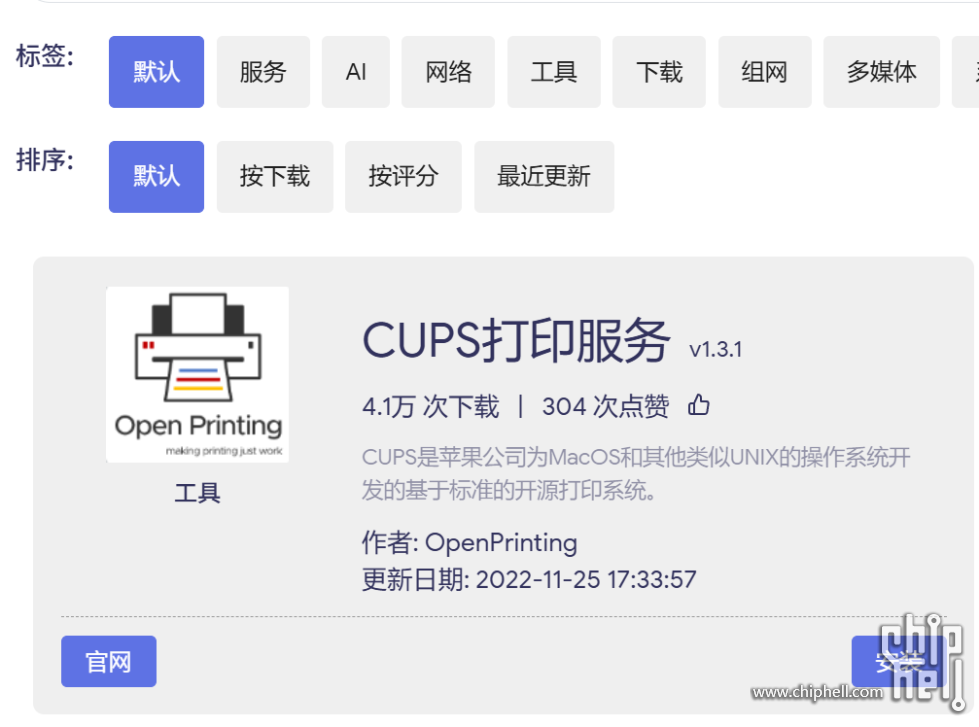The width and height of the screenshot is (979, 727).
Task: Click the CUPS description paragraph
Action: tap(636, 474)
